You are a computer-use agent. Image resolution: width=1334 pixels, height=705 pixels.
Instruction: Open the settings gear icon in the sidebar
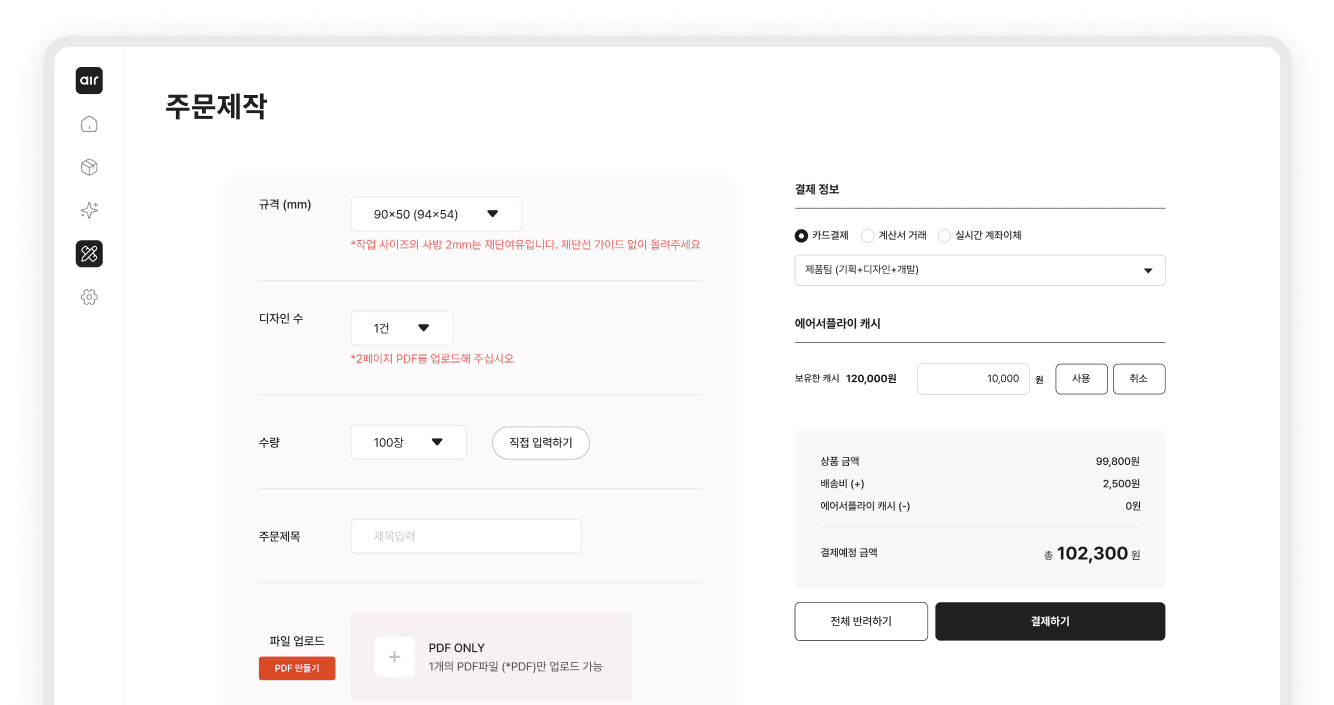(x=89, y=297)
